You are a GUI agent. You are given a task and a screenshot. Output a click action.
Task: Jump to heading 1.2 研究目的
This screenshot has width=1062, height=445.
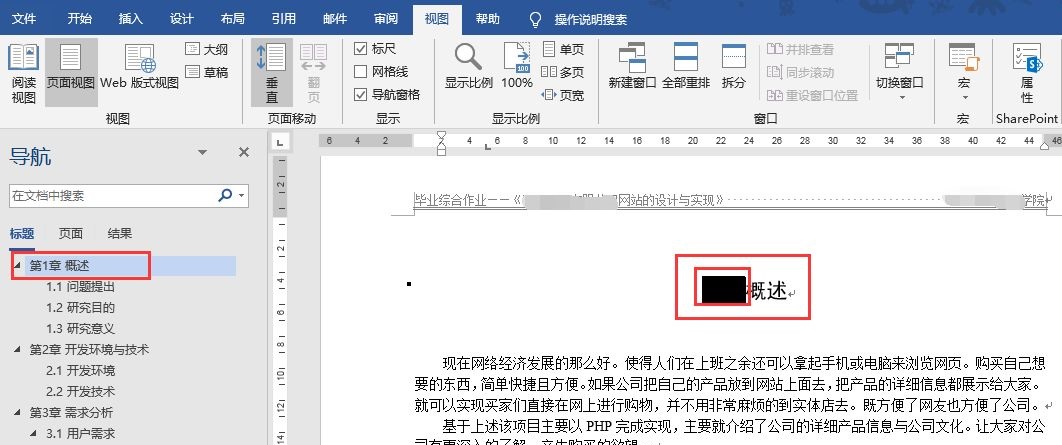[80, 308]
